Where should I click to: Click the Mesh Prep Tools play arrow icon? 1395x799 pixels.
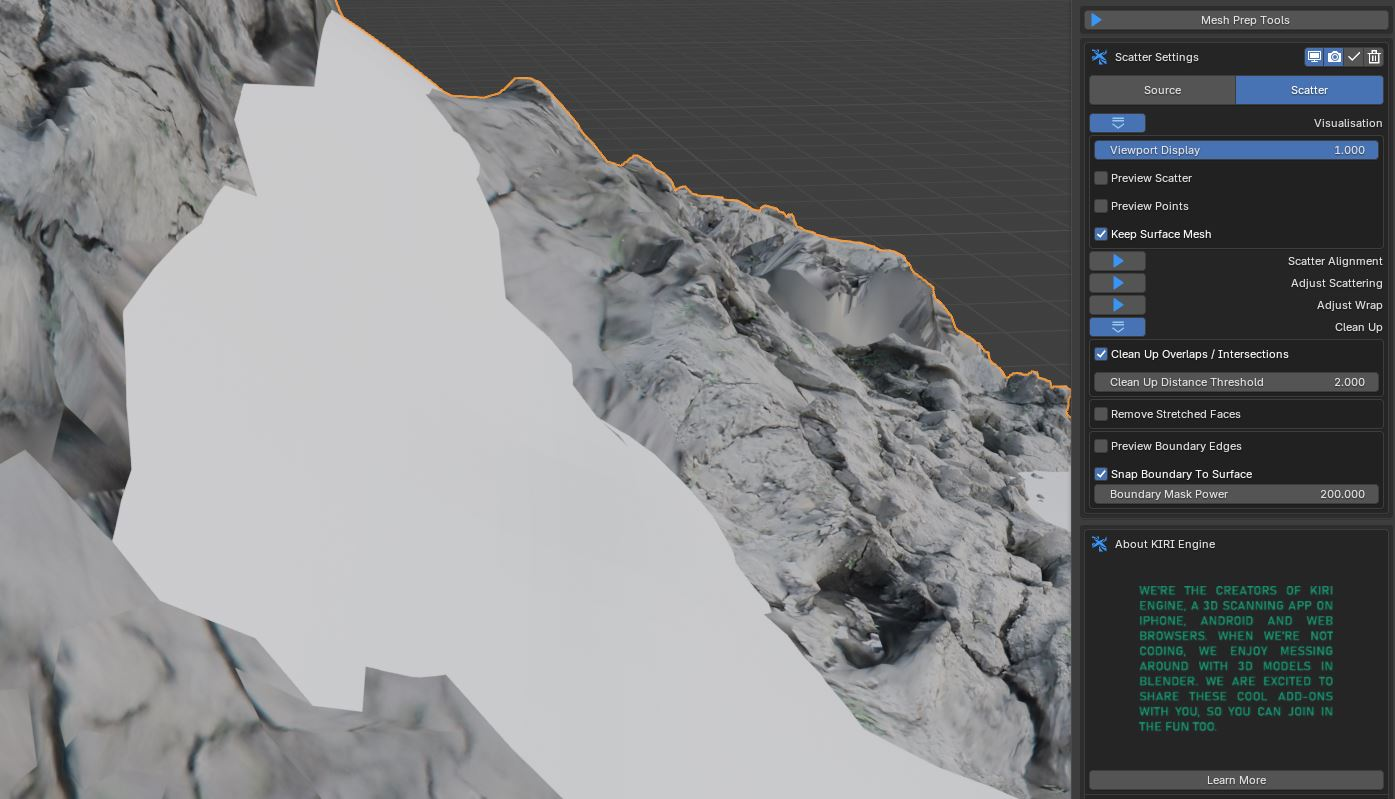tap(1096, 20)
